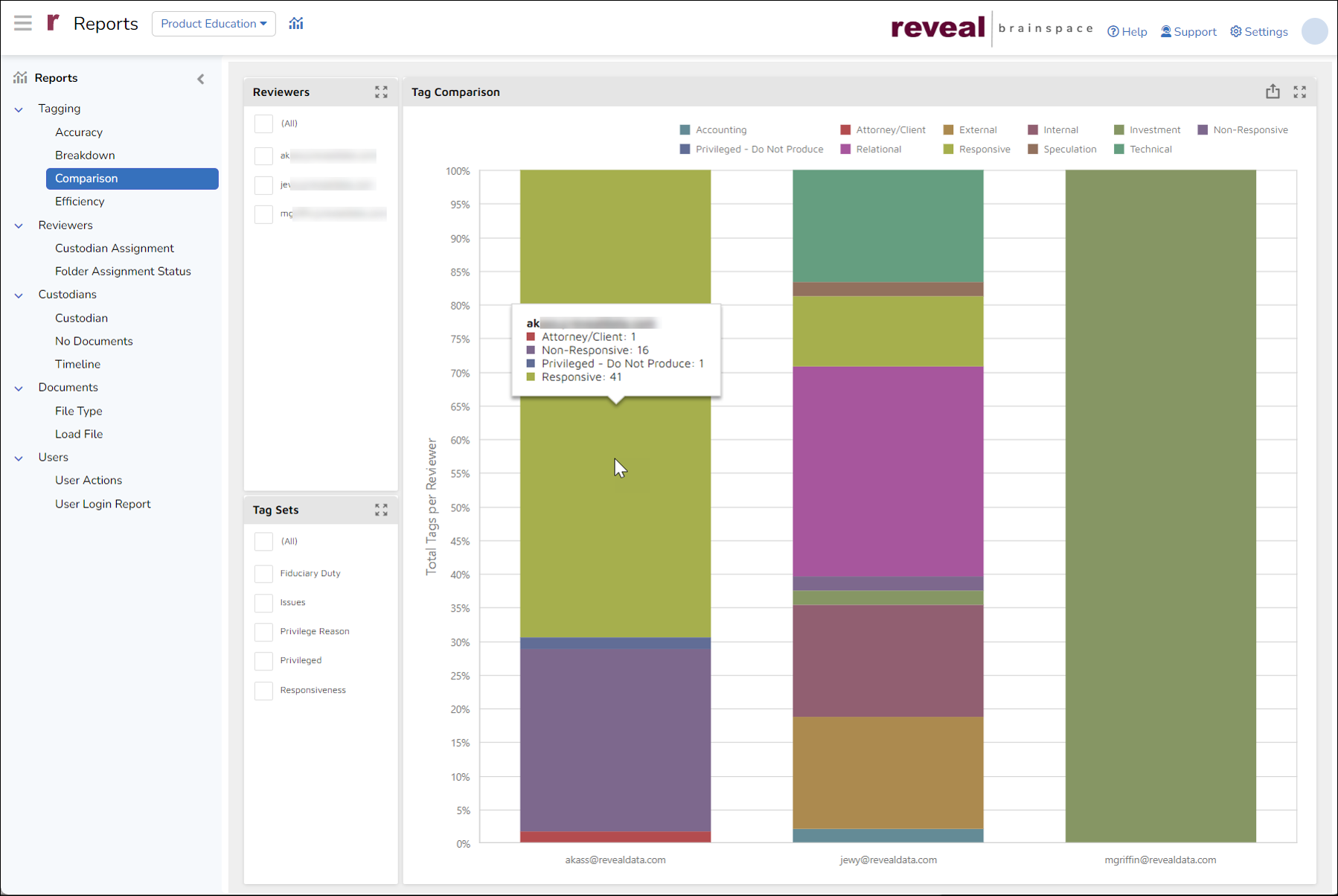The image size is (1338, 896).
Task: Select the Comparison report
Action: pos(132,179)
